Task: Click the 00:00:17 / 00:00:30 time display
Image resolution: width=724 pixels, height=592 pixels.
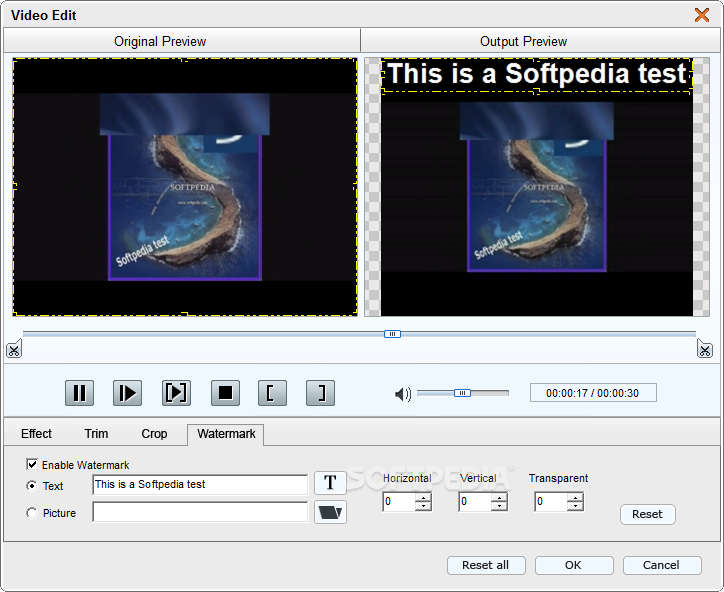Action: [592, 393]
